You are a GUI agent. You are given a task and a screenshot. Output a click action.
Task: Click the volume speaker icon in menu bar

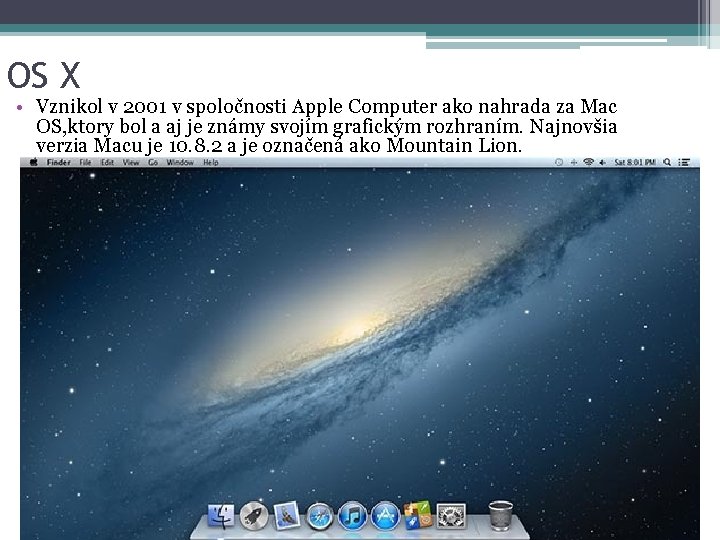602,162
